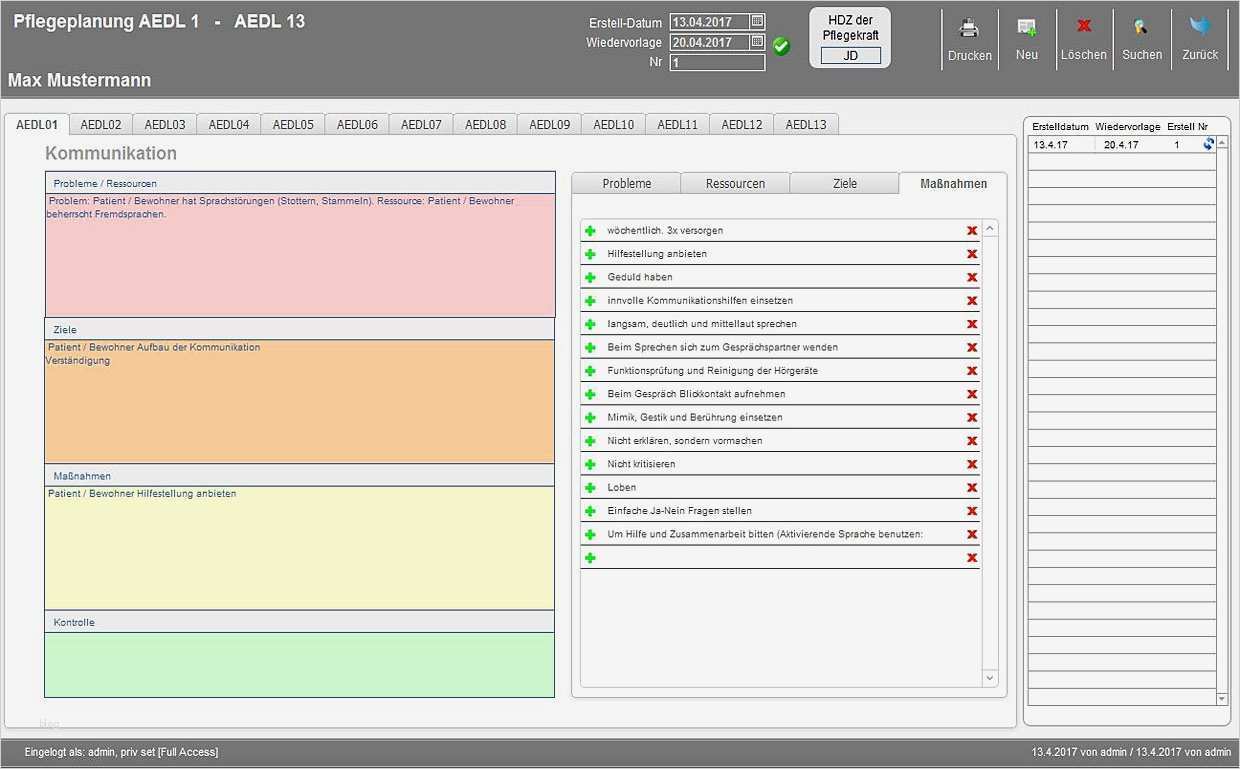1240x769 pixels.
Task: Delete 'Beim Gespräch Blickkontakt aufnehmen' with red X
Action: point(971,394)
